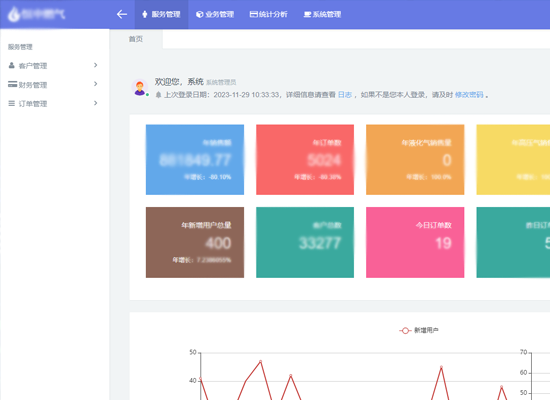Click the pink 今日订单数 card
Image resolution: width=550 pixels, height=400 pixels.
click(x=415, y=242)
